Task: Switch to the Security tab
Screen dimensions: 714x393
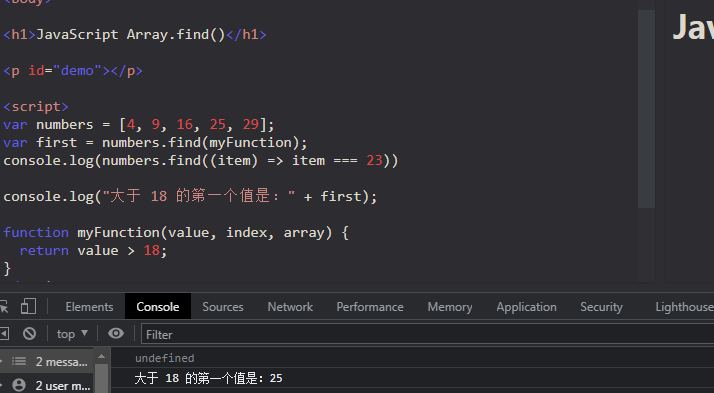Action: 601,307
